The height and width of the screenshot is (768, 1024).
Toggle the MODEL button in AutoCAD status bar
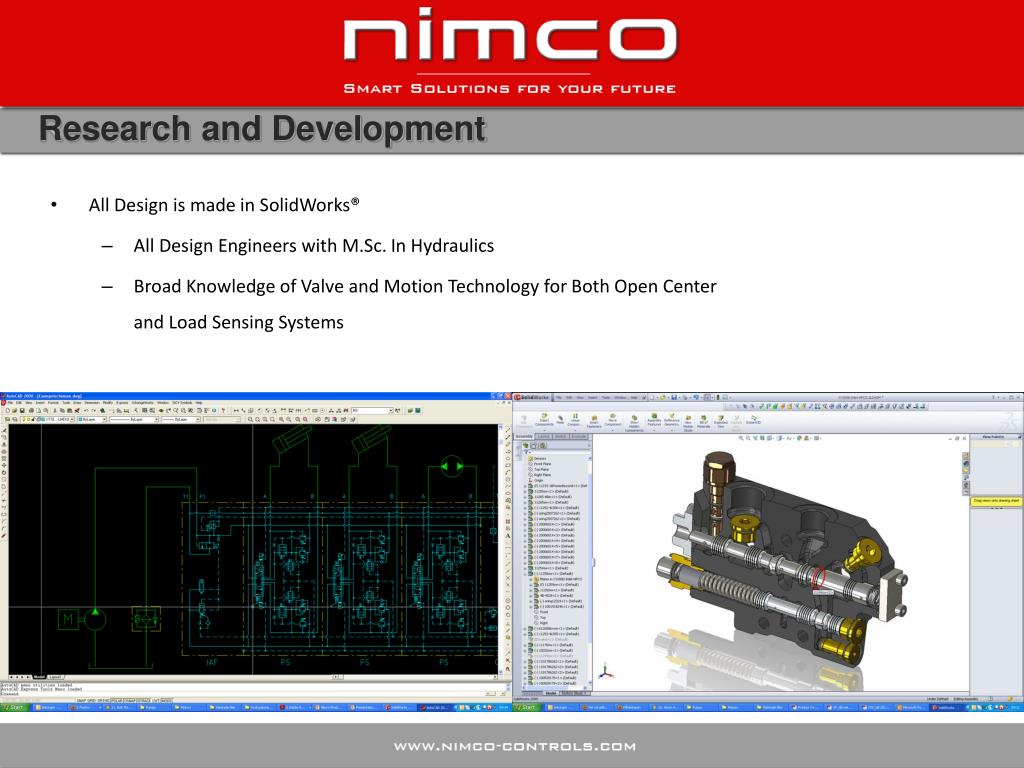point(167,701)
